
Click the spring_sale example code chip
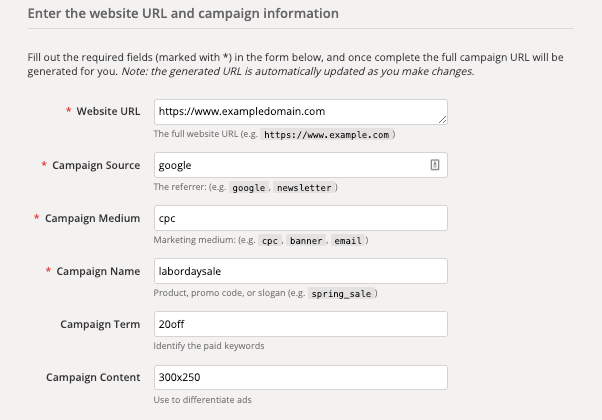click(x=341, y=293)
